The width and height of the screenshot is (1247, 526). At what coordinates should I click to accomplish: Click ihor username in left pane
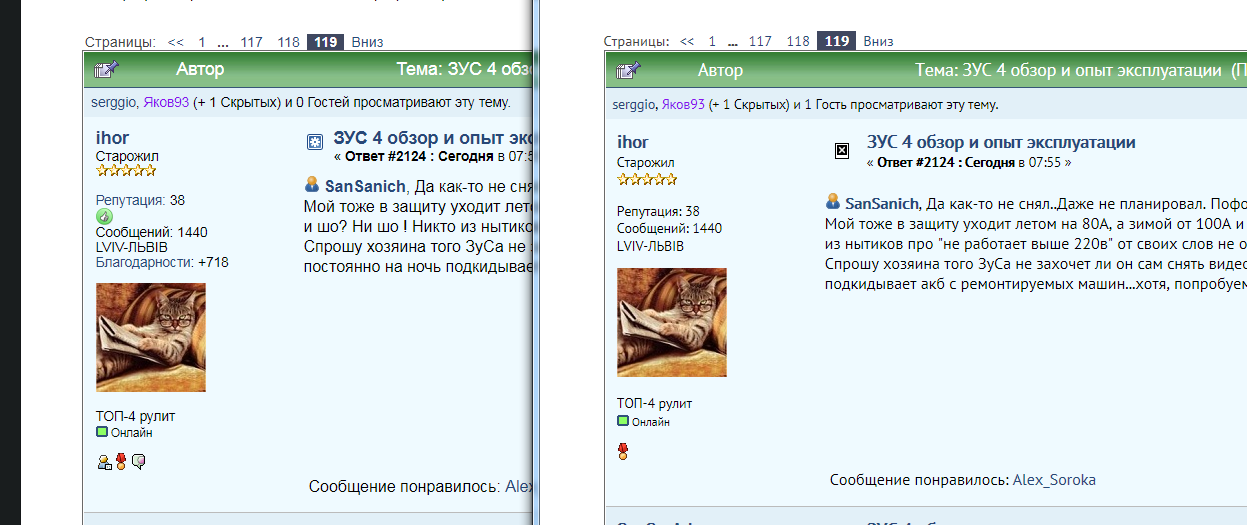click(112, 138)
